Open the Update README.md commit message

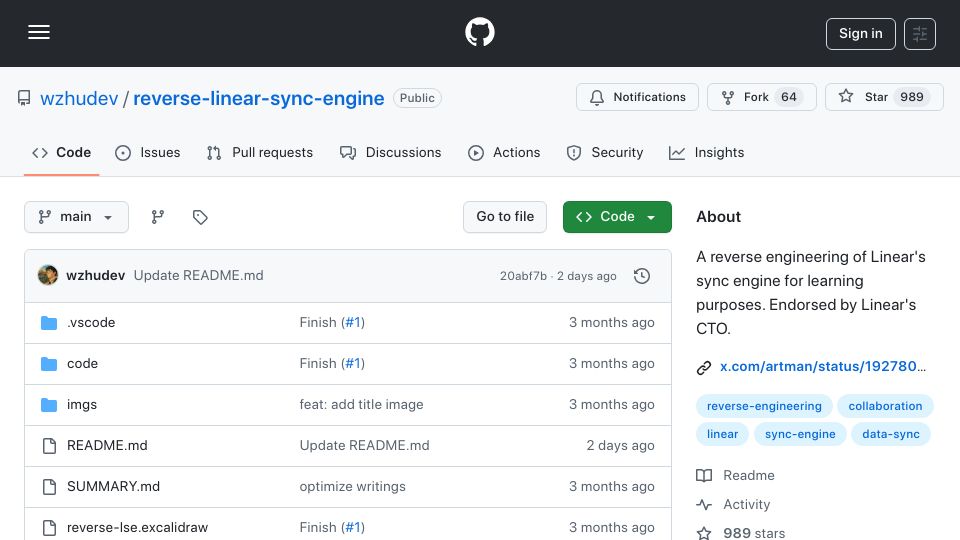[198, 276]
